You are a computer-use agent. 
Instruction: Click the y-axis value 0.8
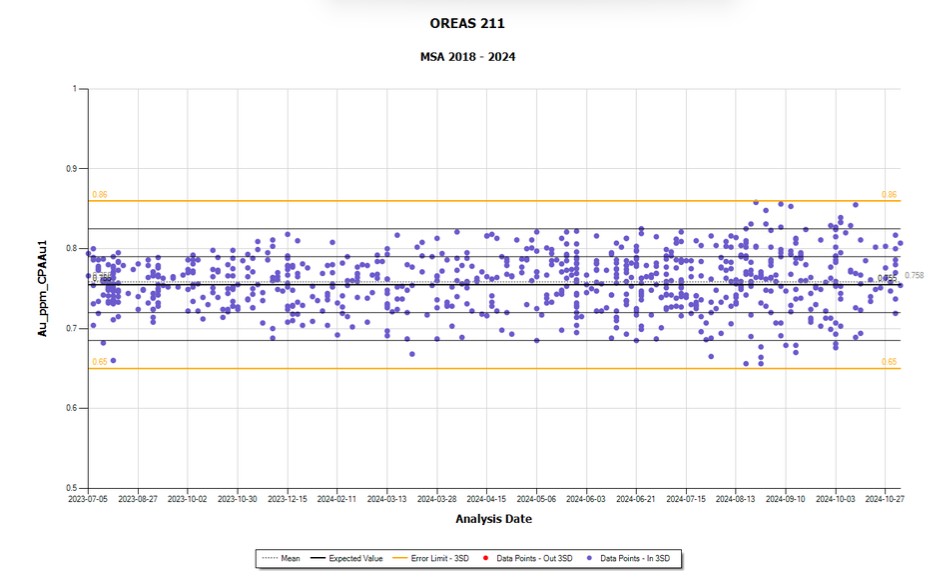coord(72,248)
